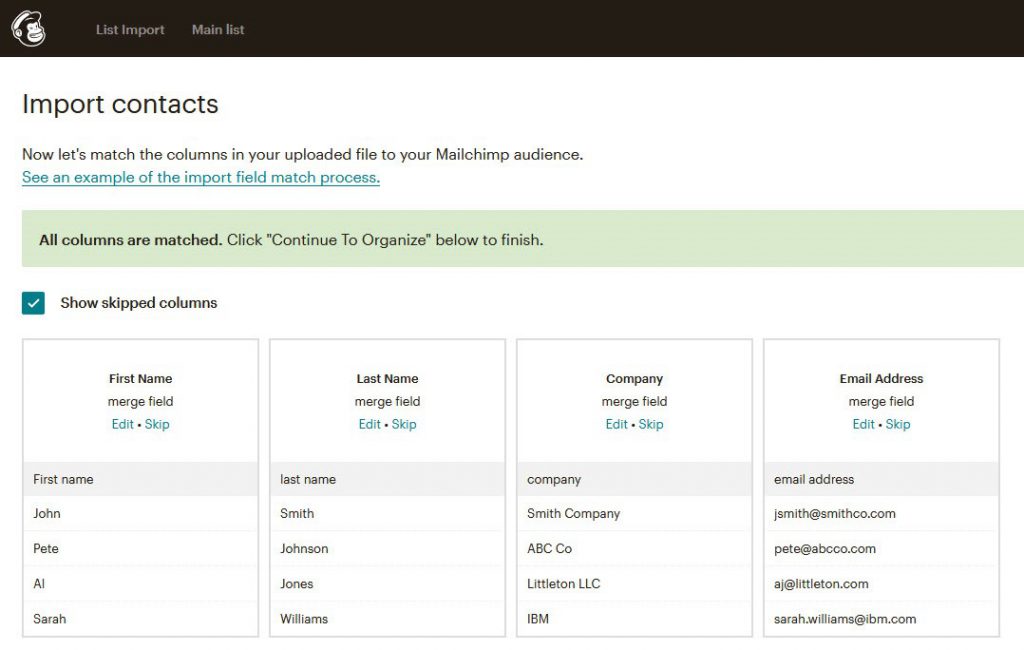Image resolution: width=1024 pixels, height=650 pixels.
Task: Click the 'Williams' last name cell
Action: [x=387, y=619]
